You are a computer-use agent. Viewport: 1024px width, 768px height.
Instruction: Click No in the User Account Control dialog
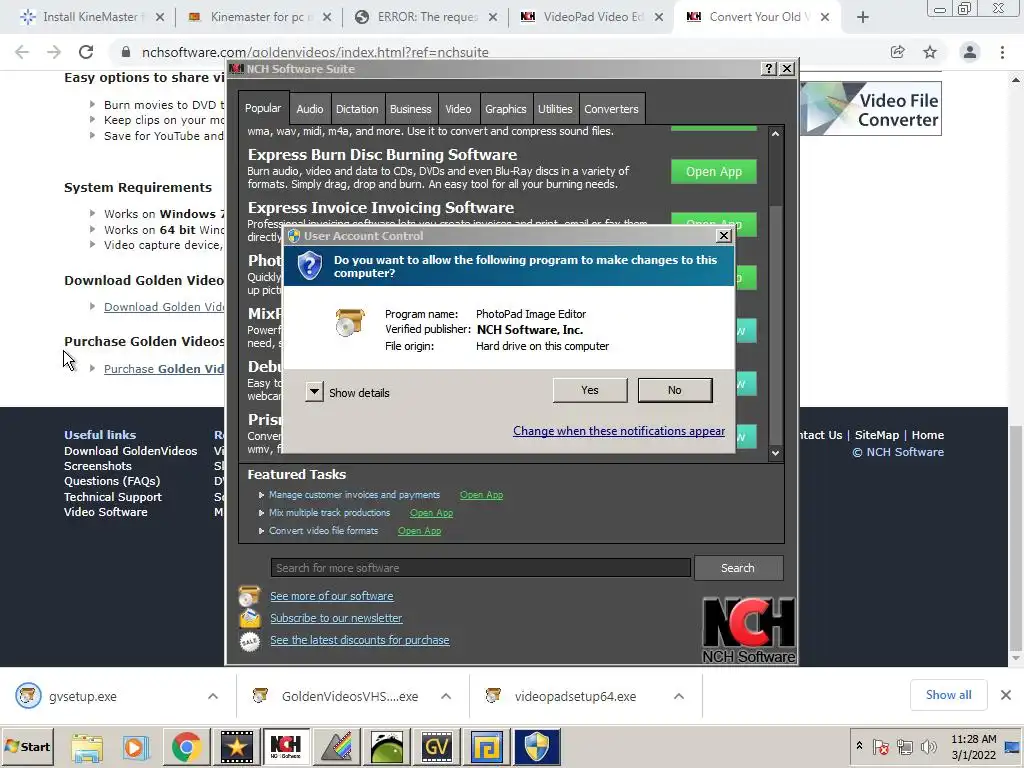[x=675, y=390]
